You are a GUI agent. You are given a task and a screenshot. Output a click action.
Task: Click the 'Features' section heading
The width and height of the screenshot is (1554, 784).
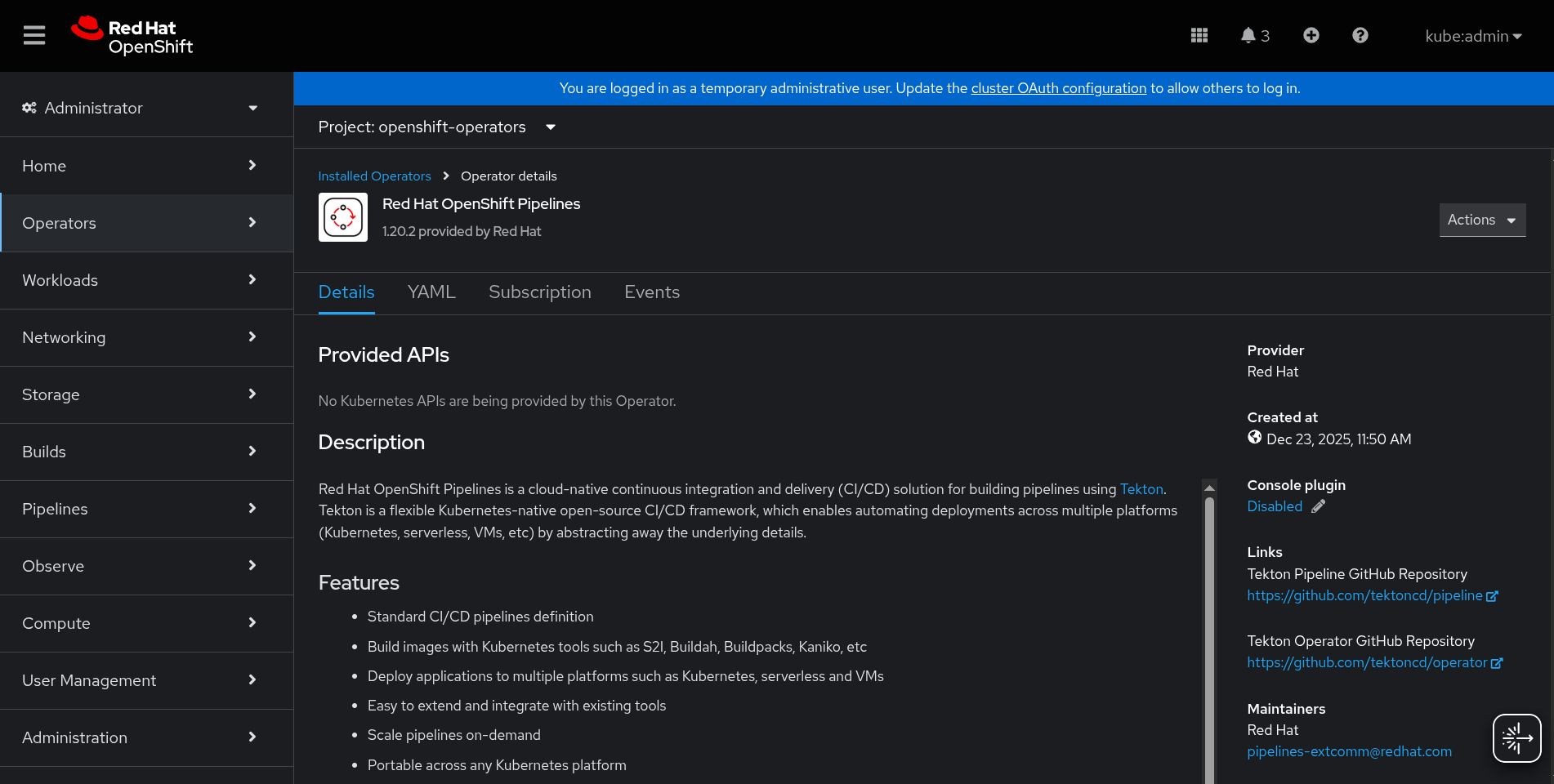[359, 583]
